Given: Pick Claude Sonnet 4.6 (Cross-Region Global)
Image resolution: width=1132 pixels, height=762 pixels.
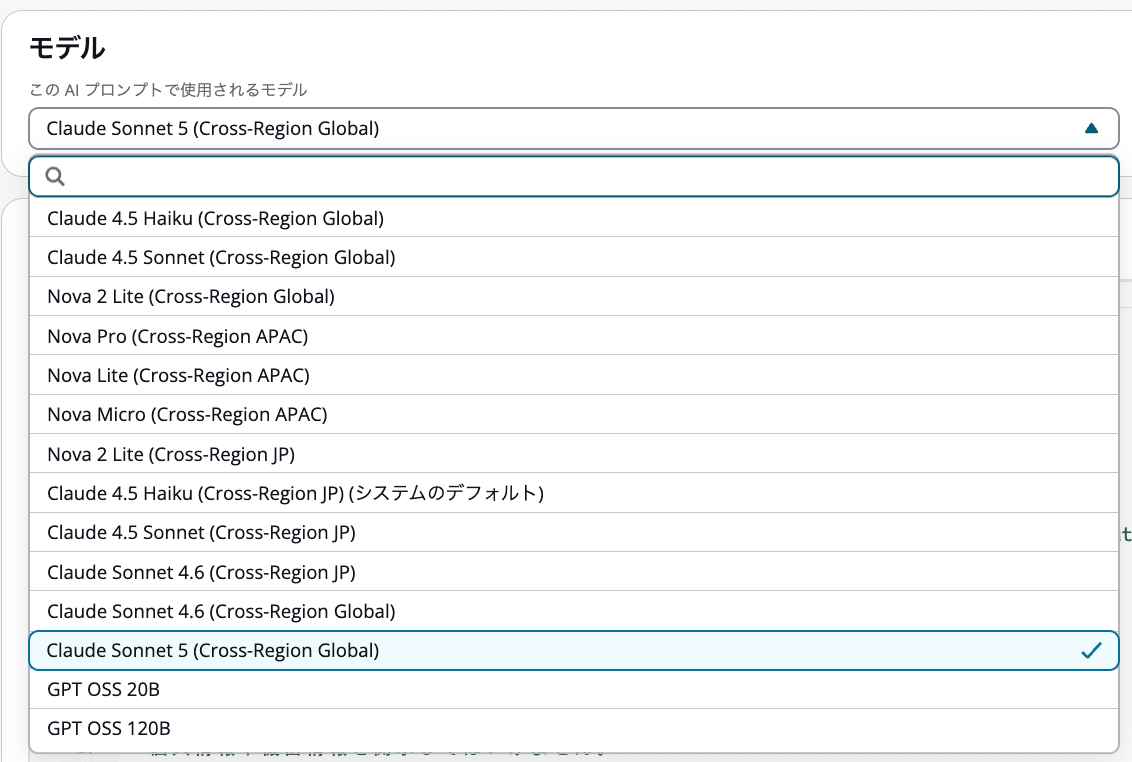Looking at the screenshot, I should 574,611.
